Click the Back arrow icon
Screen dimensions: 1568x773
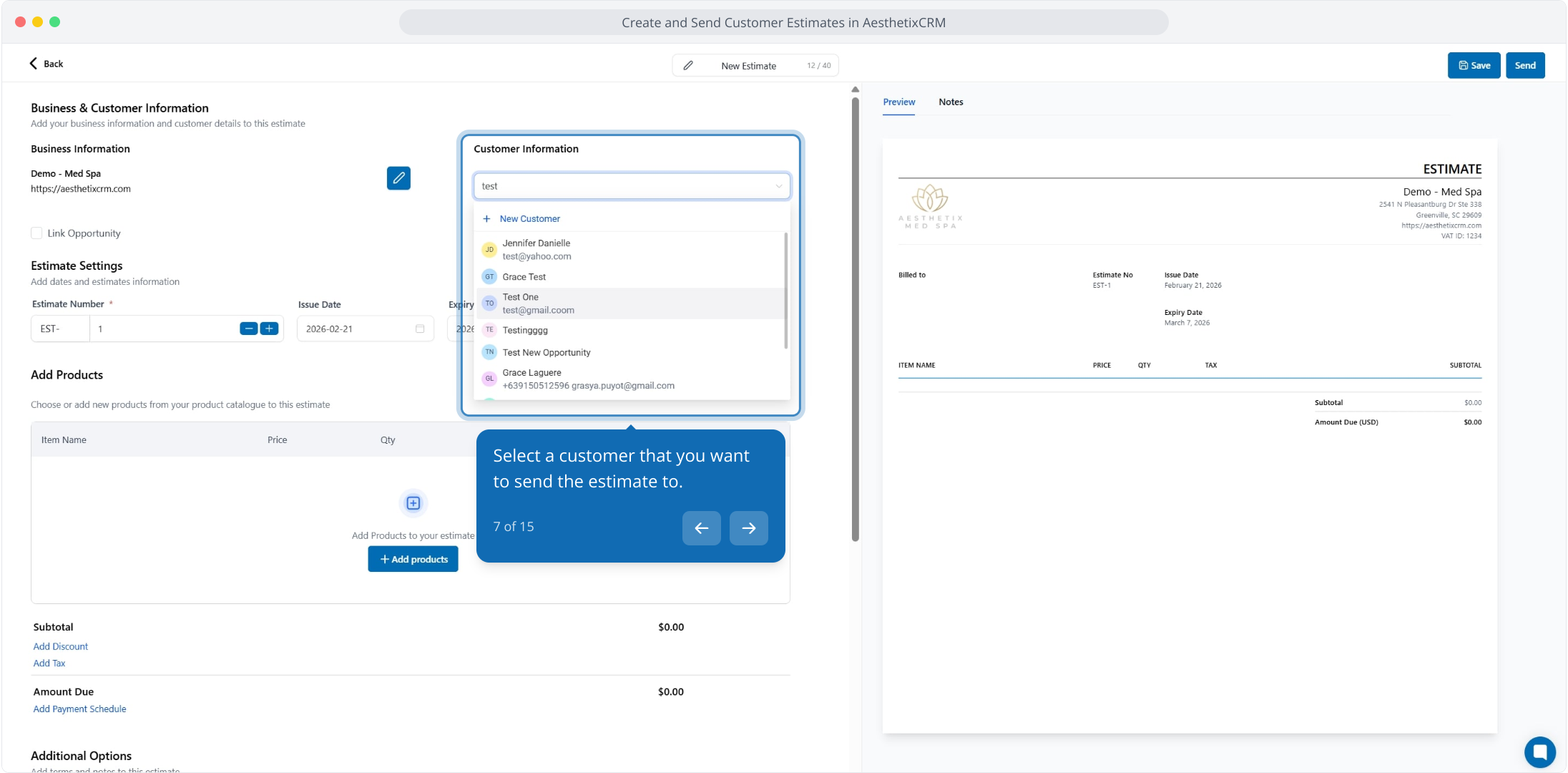click(x=34, y=63)
